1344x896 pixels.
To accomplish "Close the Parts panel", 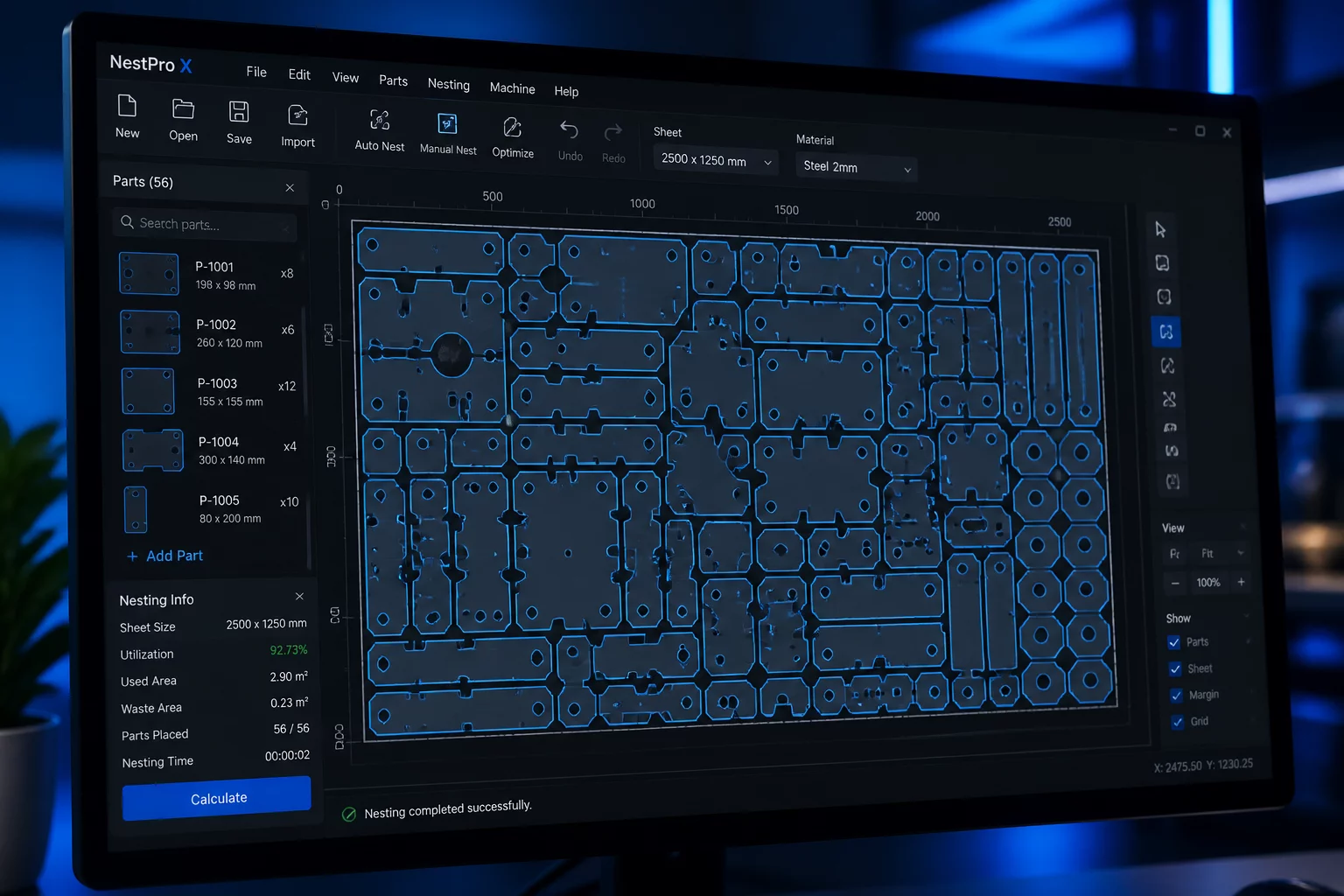I will pyautogui.click(x=290, y=187).
